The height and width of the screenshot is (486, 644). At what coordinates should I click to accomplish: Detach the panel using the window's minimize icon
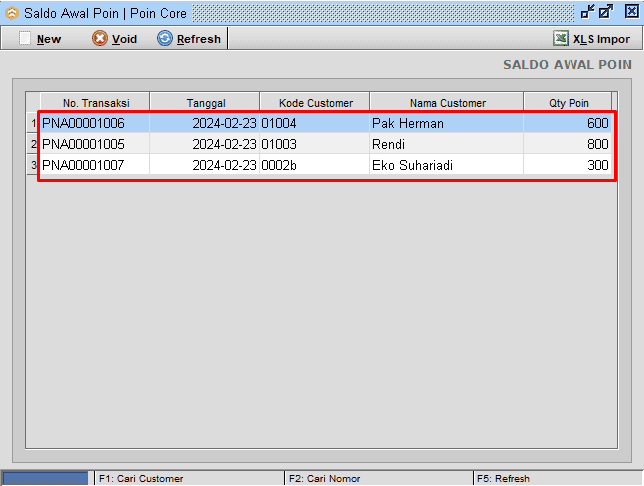pyautogui.click(x=587, y=13)
